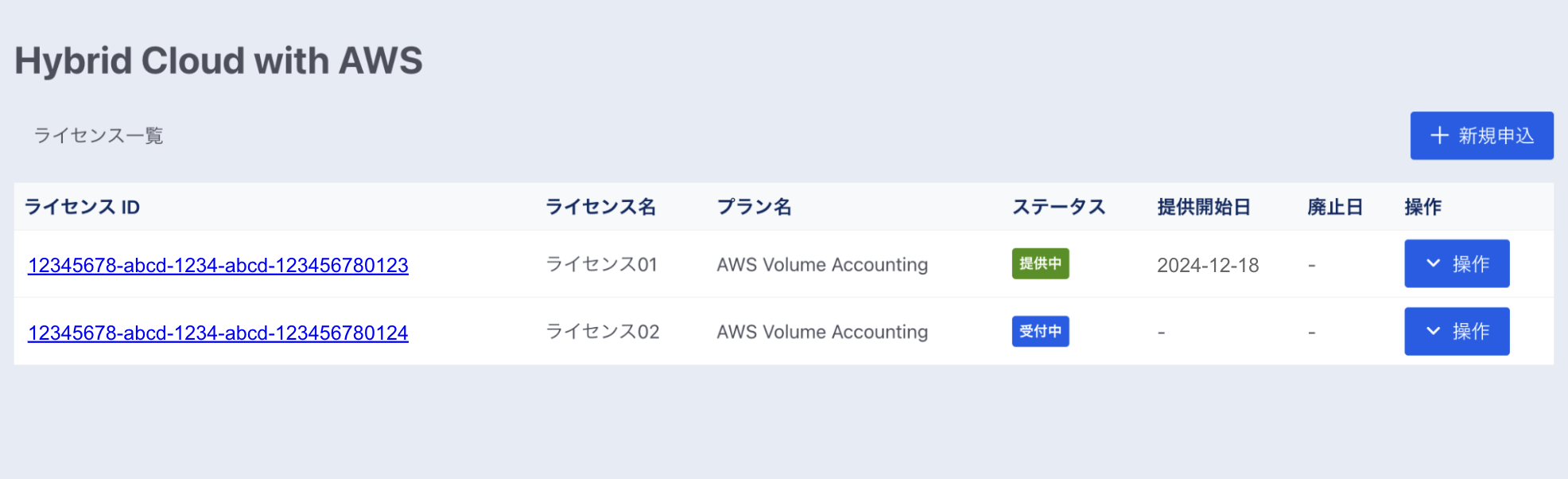Click the ライセンス一覧 section label
This screenshot has height=479, width=1568.
pyautogui.click(x=99, y=135)
